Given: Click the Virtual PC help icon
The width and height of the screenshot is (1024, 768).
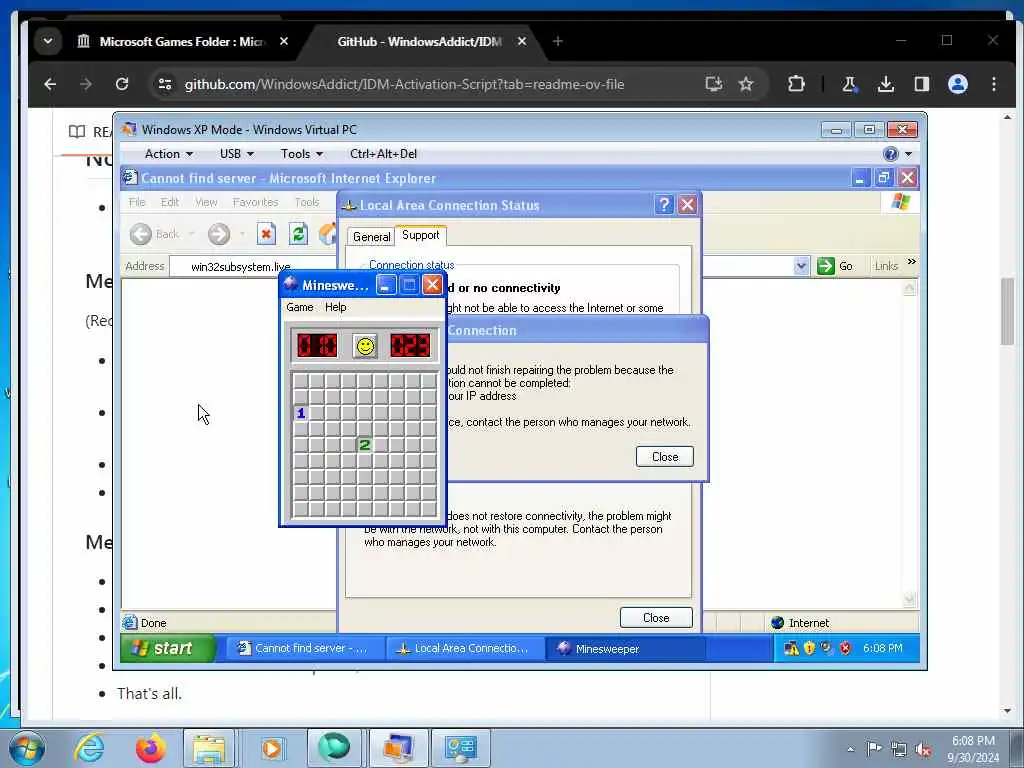Looking at the screenshot, I should (890, 154).
